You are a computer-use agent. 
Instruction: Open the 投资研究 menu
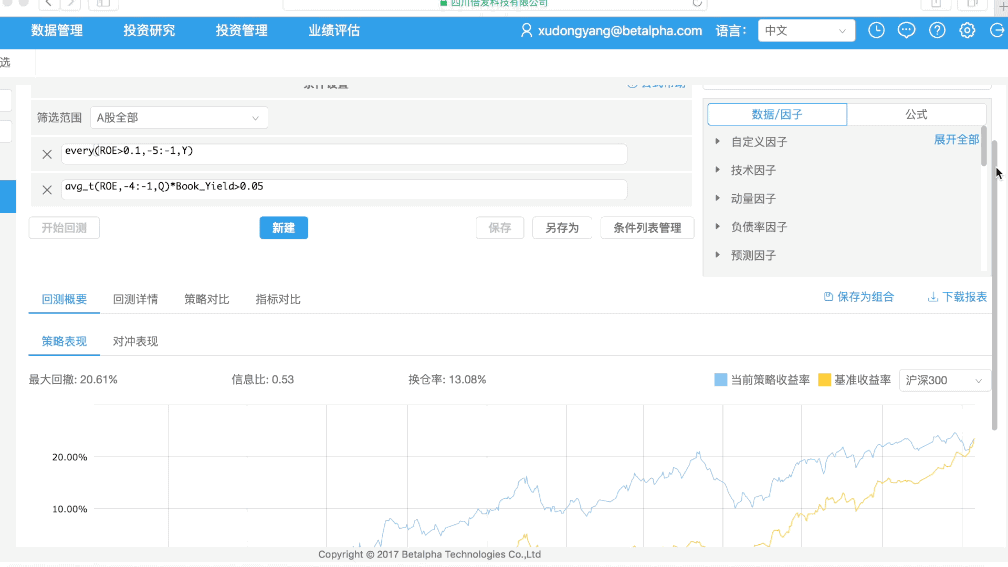(149, 30)
